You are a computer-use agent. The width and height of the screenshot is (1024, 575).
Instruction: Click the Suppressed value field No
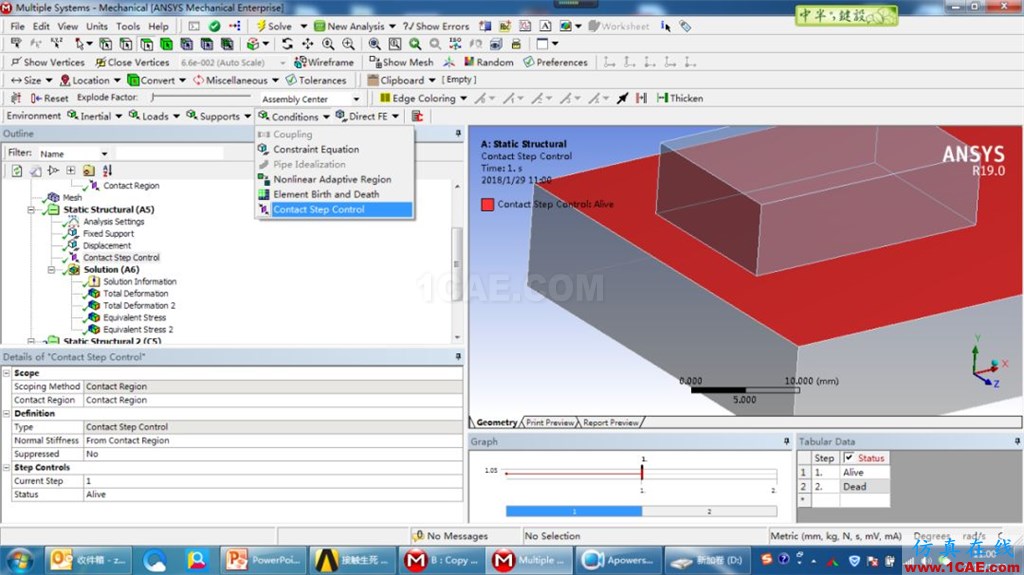click(273, 454)
